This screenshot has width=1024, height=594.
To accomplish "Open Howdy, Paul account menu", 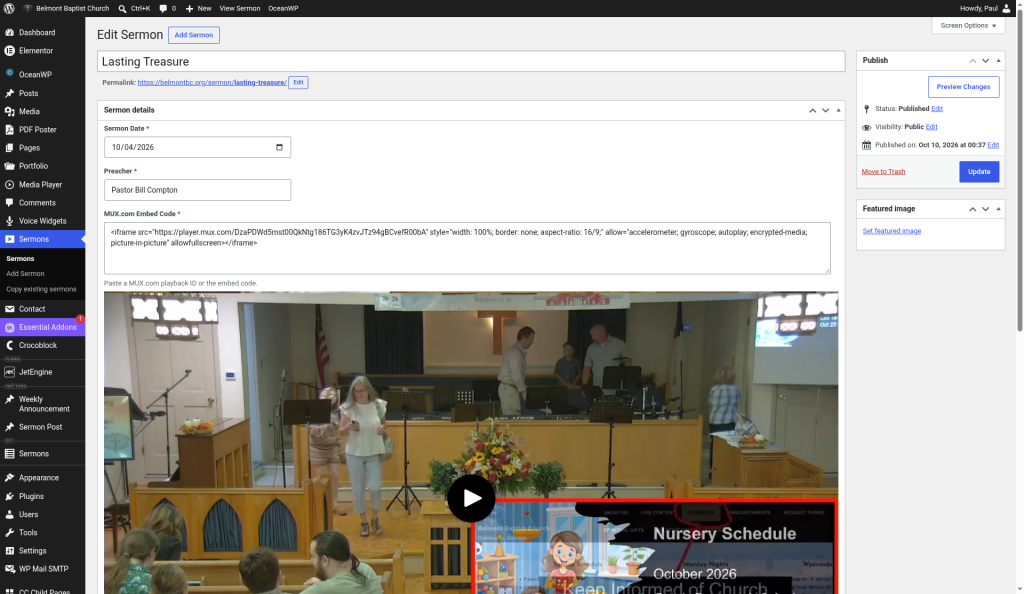I will [x=985, y=8].
